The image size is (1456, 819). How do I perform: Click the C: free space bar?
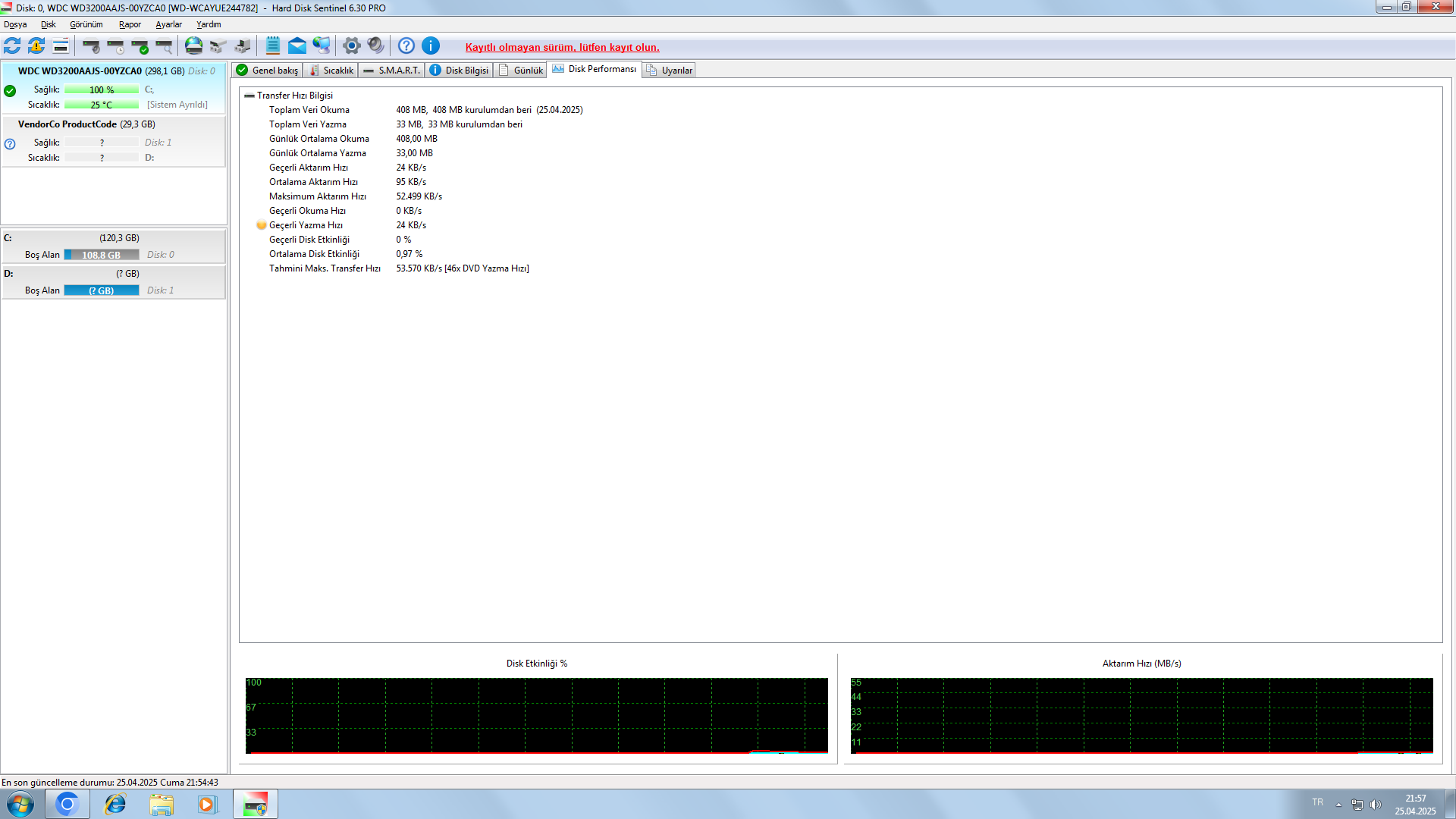coord(102,255)
